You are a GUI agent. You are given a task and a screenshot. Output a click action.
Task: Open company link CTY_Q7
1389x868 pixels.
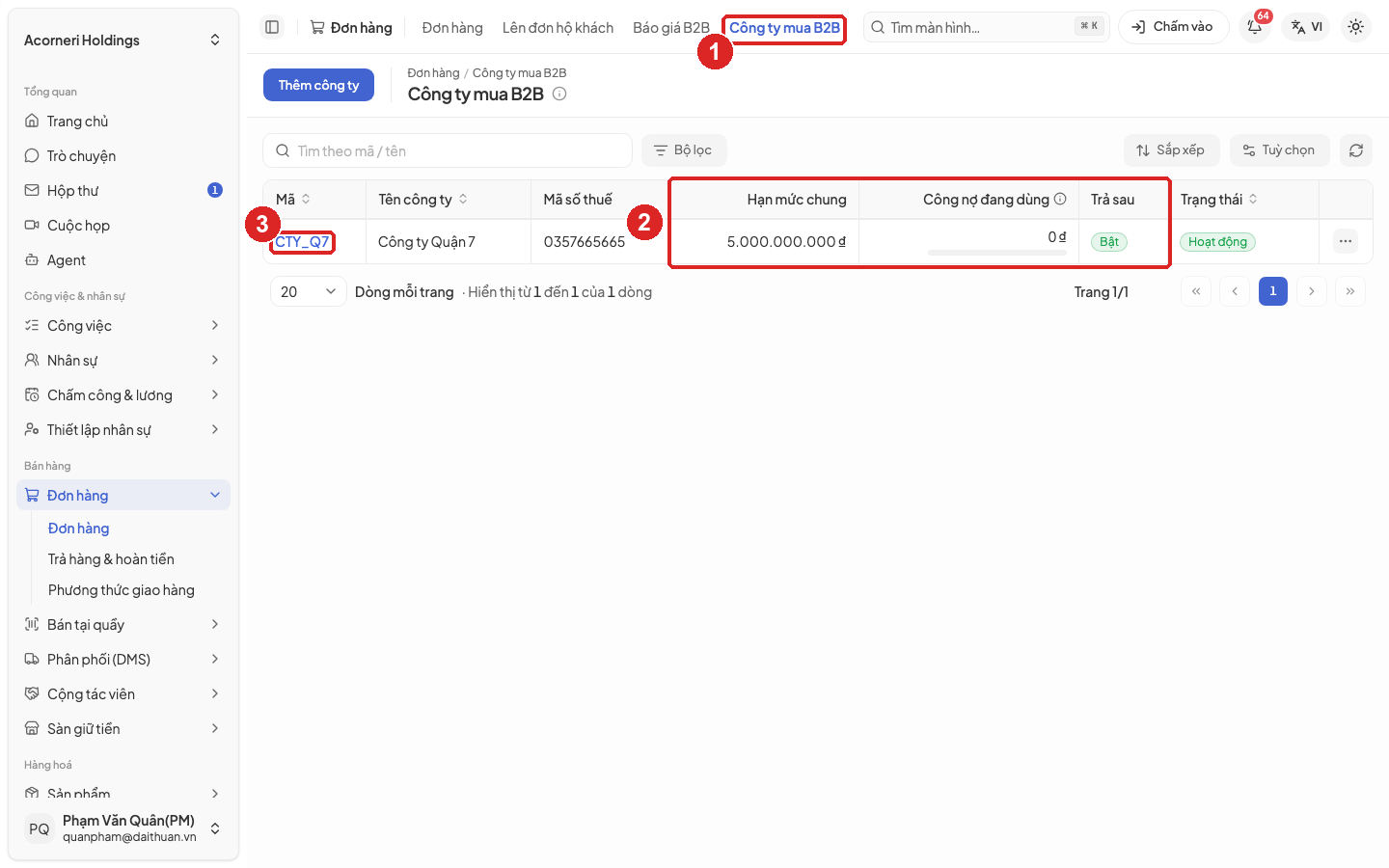coord(302,242)
